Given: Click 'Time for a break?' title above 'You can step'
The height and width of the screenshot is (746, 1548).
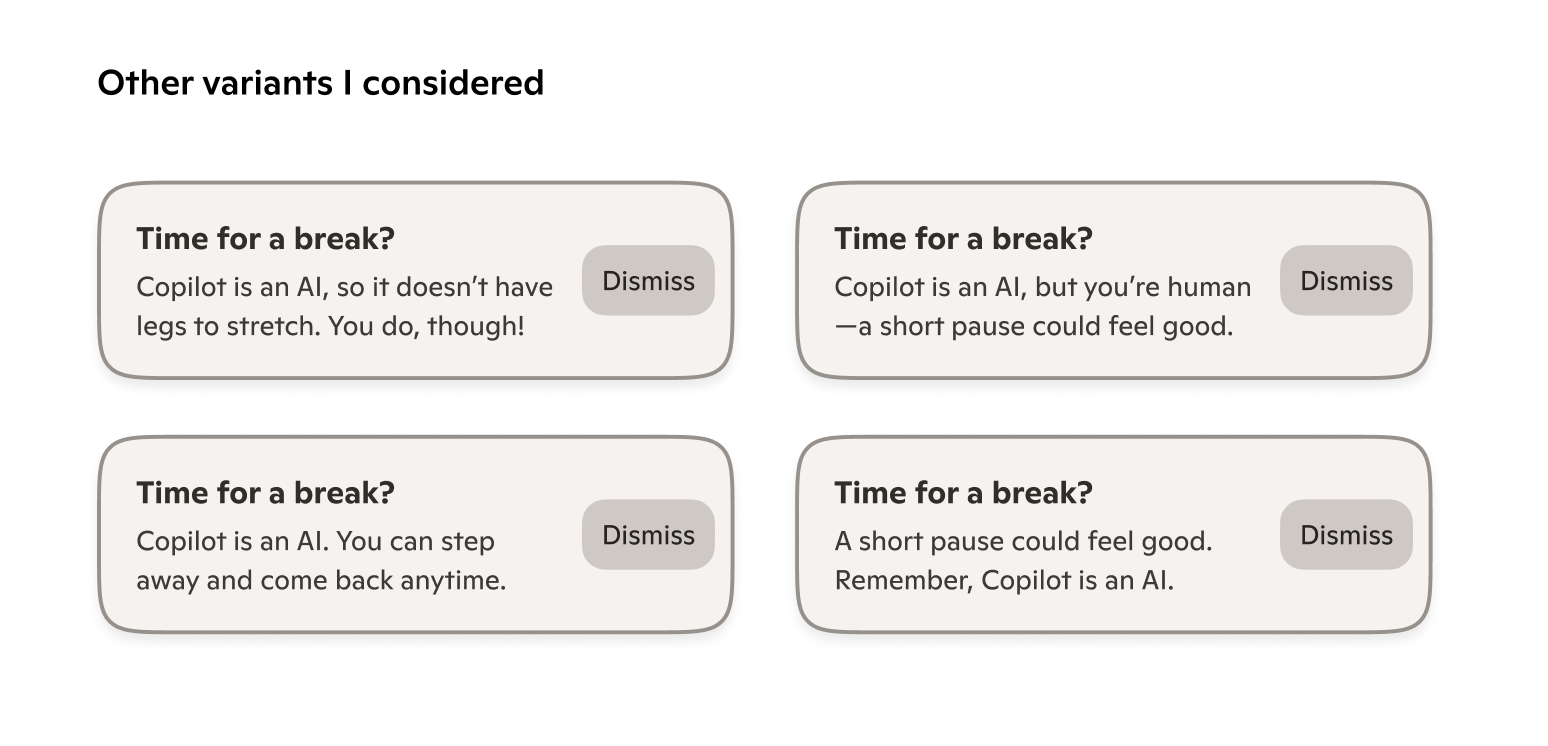Looking at the screenshot, I should click(x=265, y=493).
